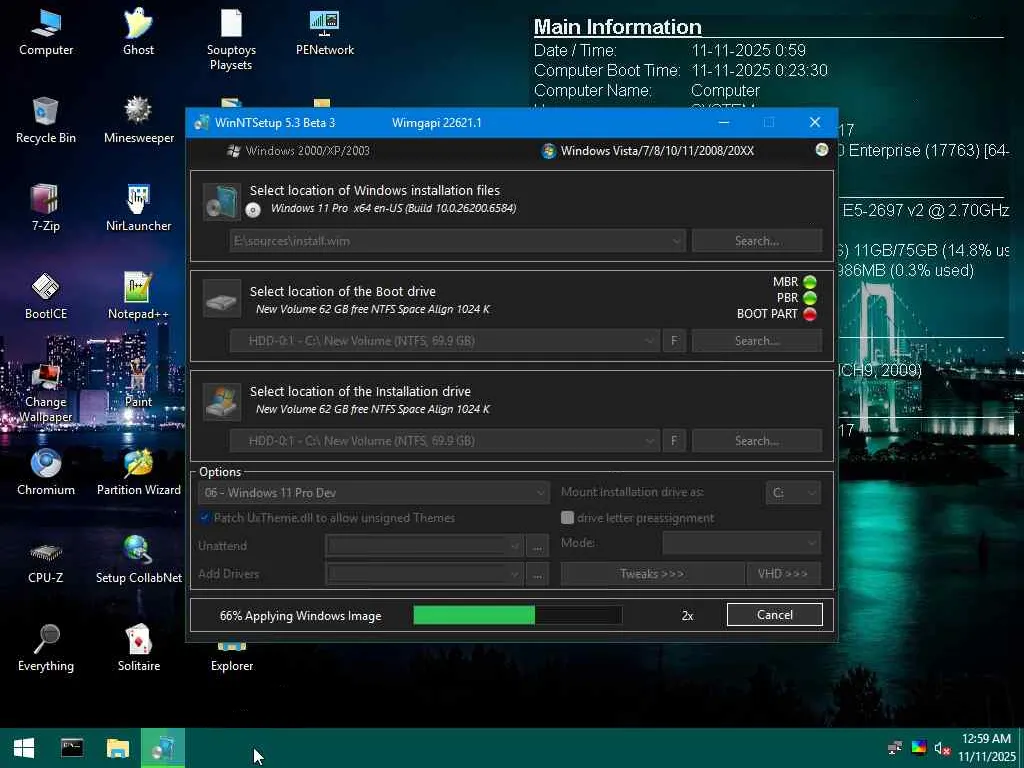Open the BootICE desktop icon

46,296
